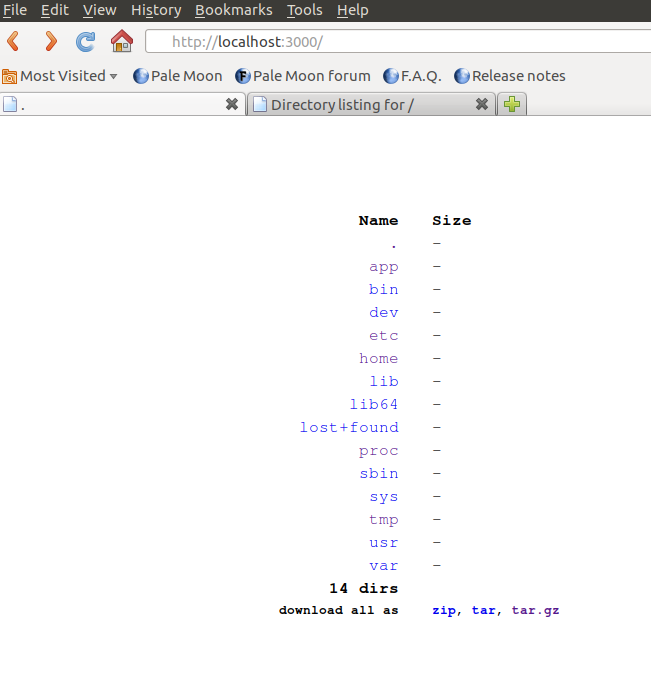The image size is (651, 673).
Task: Open the Most Visited folder icon
Action: point(9,76)
